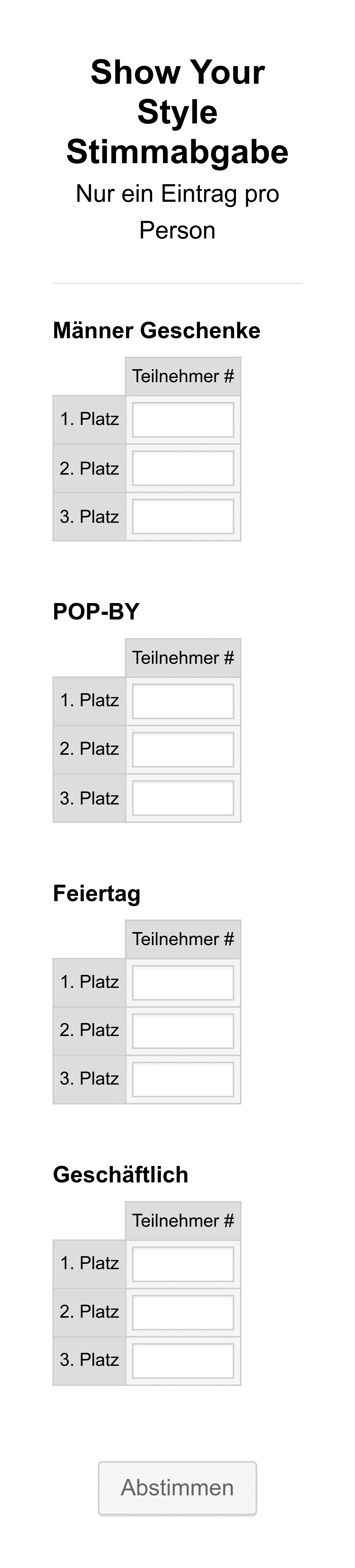Focus the Männer Geschenke 1. Platz field
The image size is (355, 1568).
pyautogui.click(x=183, y=419)
